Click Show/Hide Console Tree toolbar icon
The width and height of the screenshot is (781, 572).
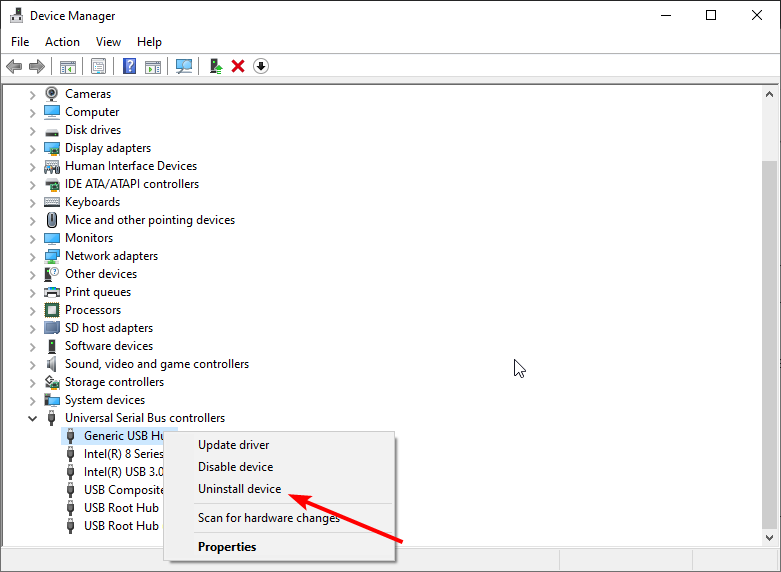click(68, 66)
